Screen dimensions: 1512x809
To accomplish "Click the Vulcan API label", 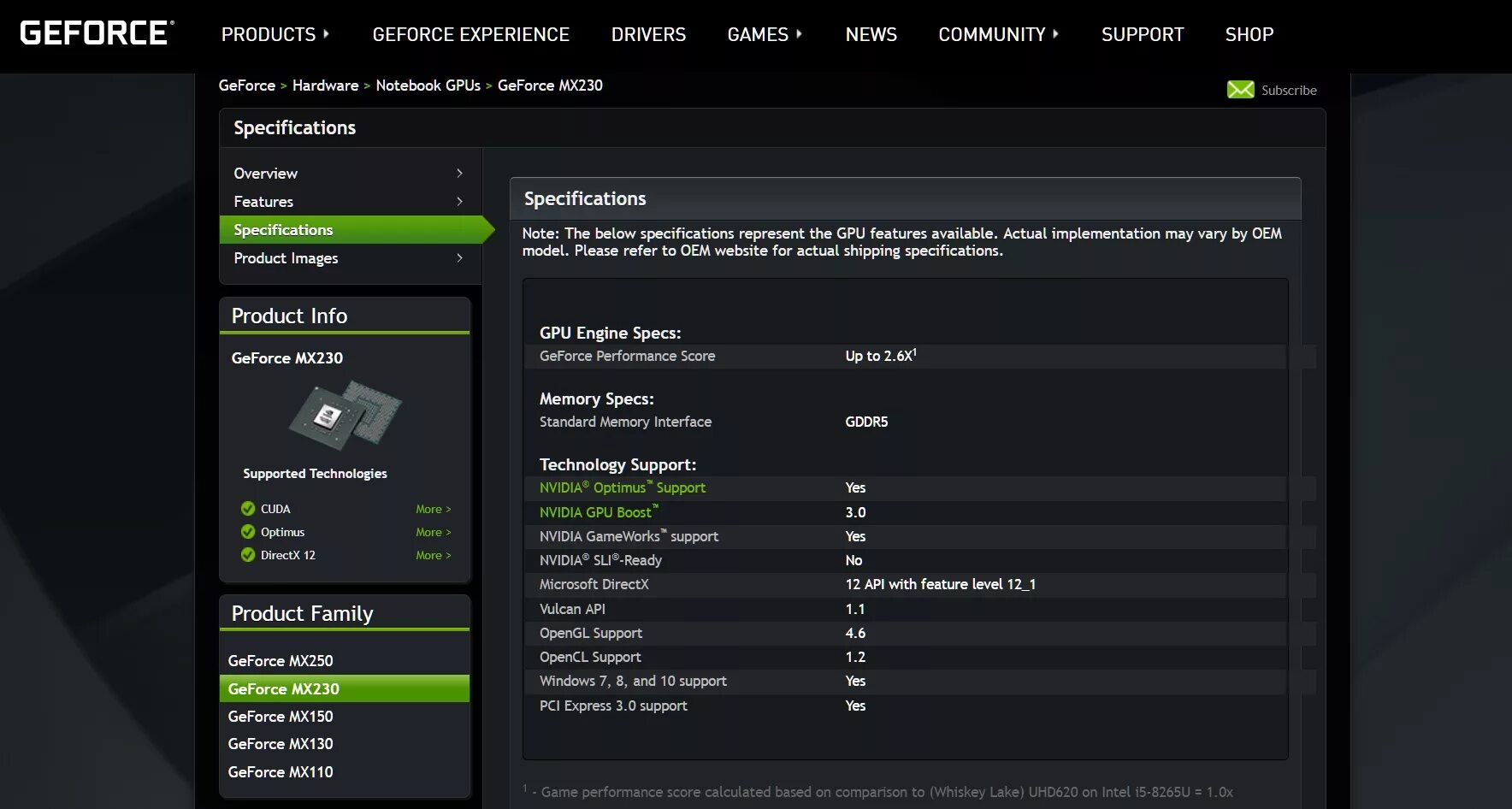I will [x=572, y=609].
